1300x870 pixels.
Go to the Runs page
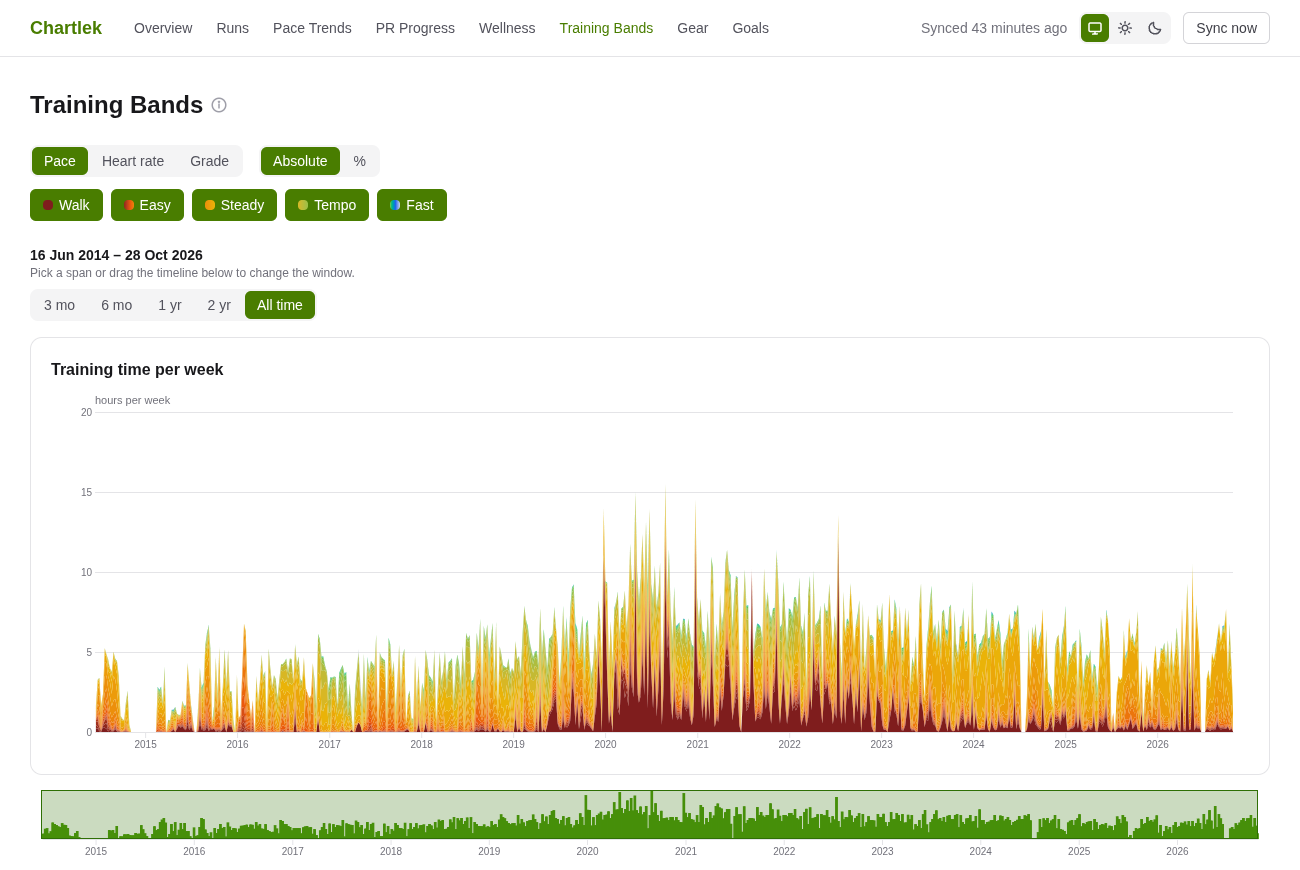point(233,28)
